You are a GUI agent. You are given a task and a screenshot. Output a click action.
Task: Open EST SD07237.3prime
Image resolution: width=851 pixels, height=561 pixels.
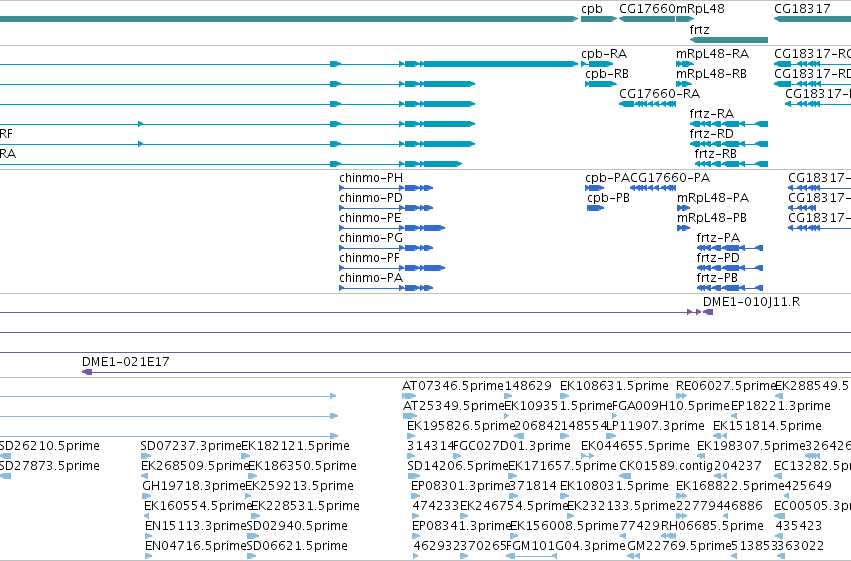point(145,456)
